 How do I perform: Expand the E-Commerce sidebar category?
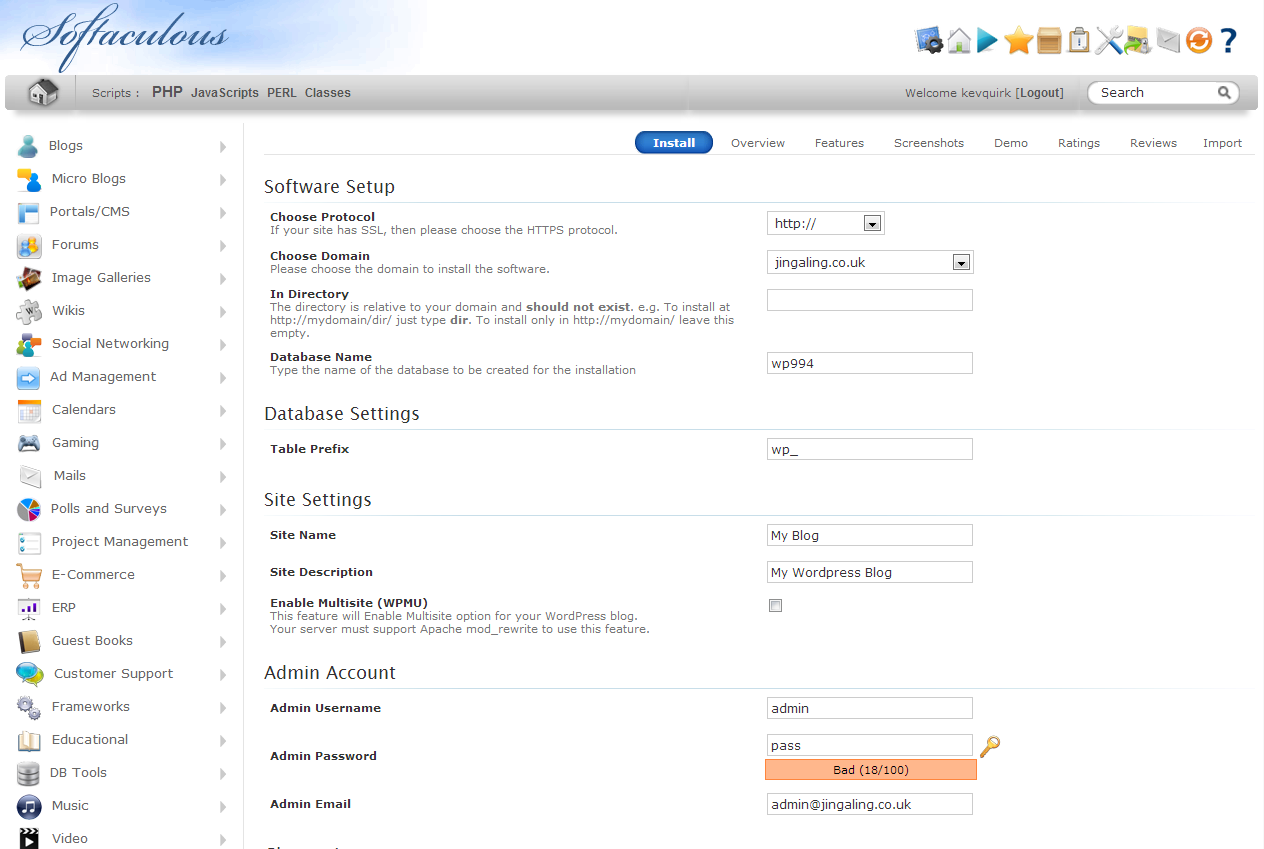click(93, 575)
